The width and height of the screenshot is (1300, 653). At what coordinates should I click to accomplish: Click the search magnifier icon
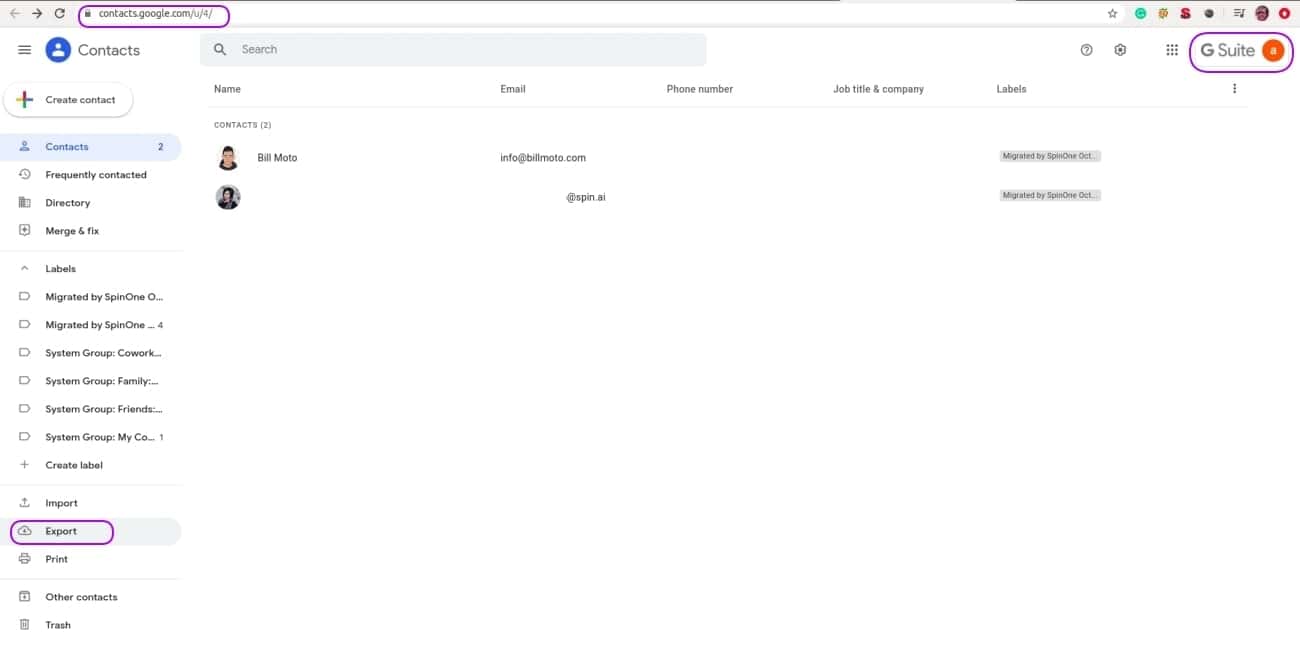(220, 49)
